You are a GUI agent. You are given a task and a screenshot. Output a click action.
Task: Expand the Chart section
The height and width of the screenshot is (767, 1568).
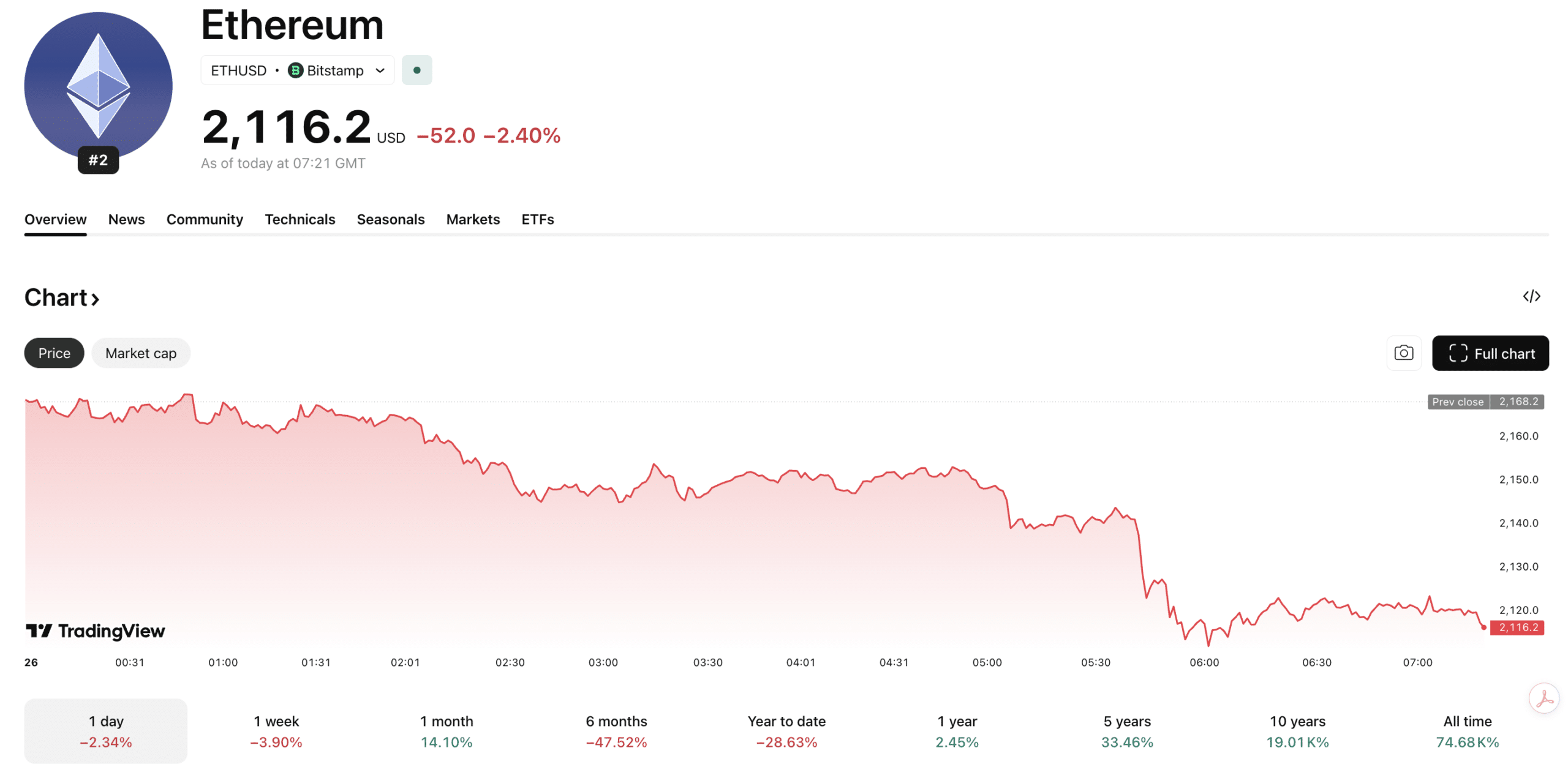tap(61, 297)
